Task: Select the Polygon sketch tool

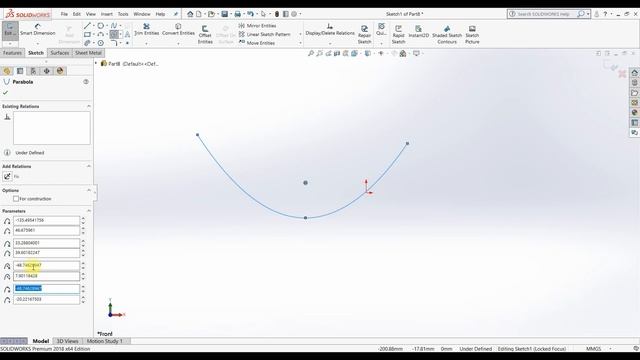Action: [x=100, y=43]
